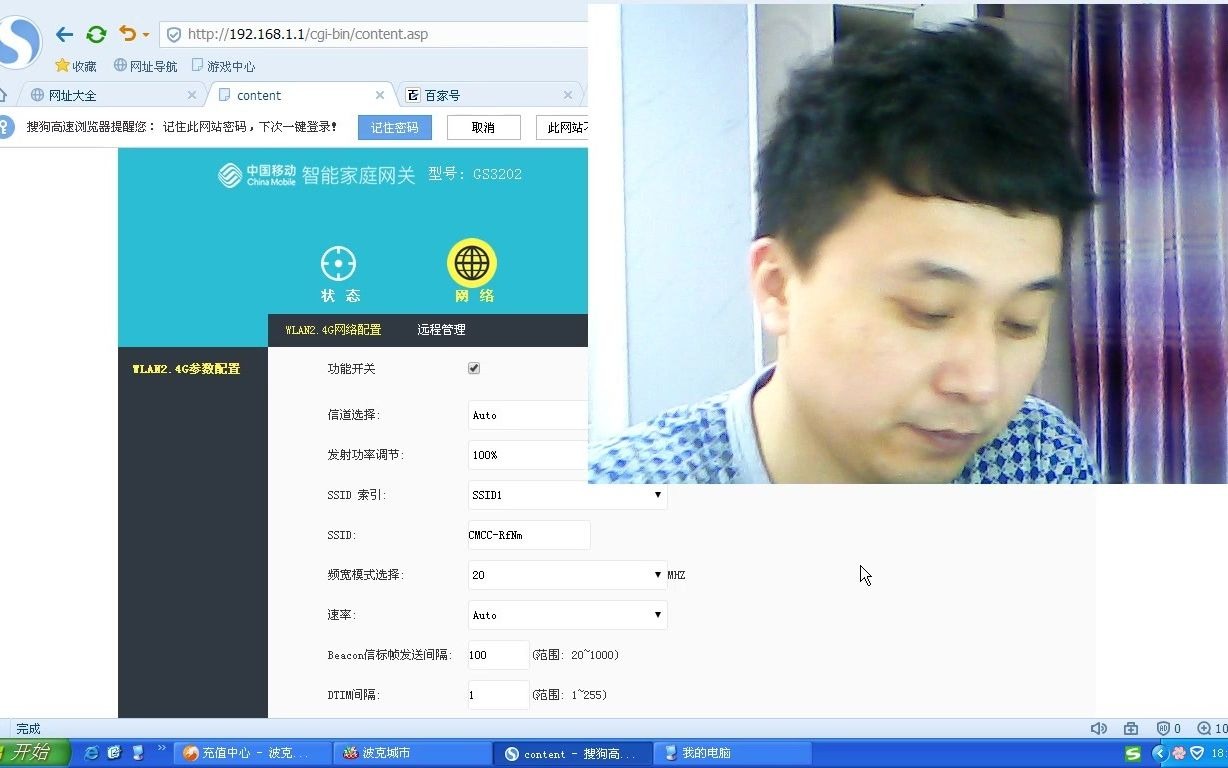
Task: Click the ad-filter shield icon in status bar
Action: [x=1164, y=728]
